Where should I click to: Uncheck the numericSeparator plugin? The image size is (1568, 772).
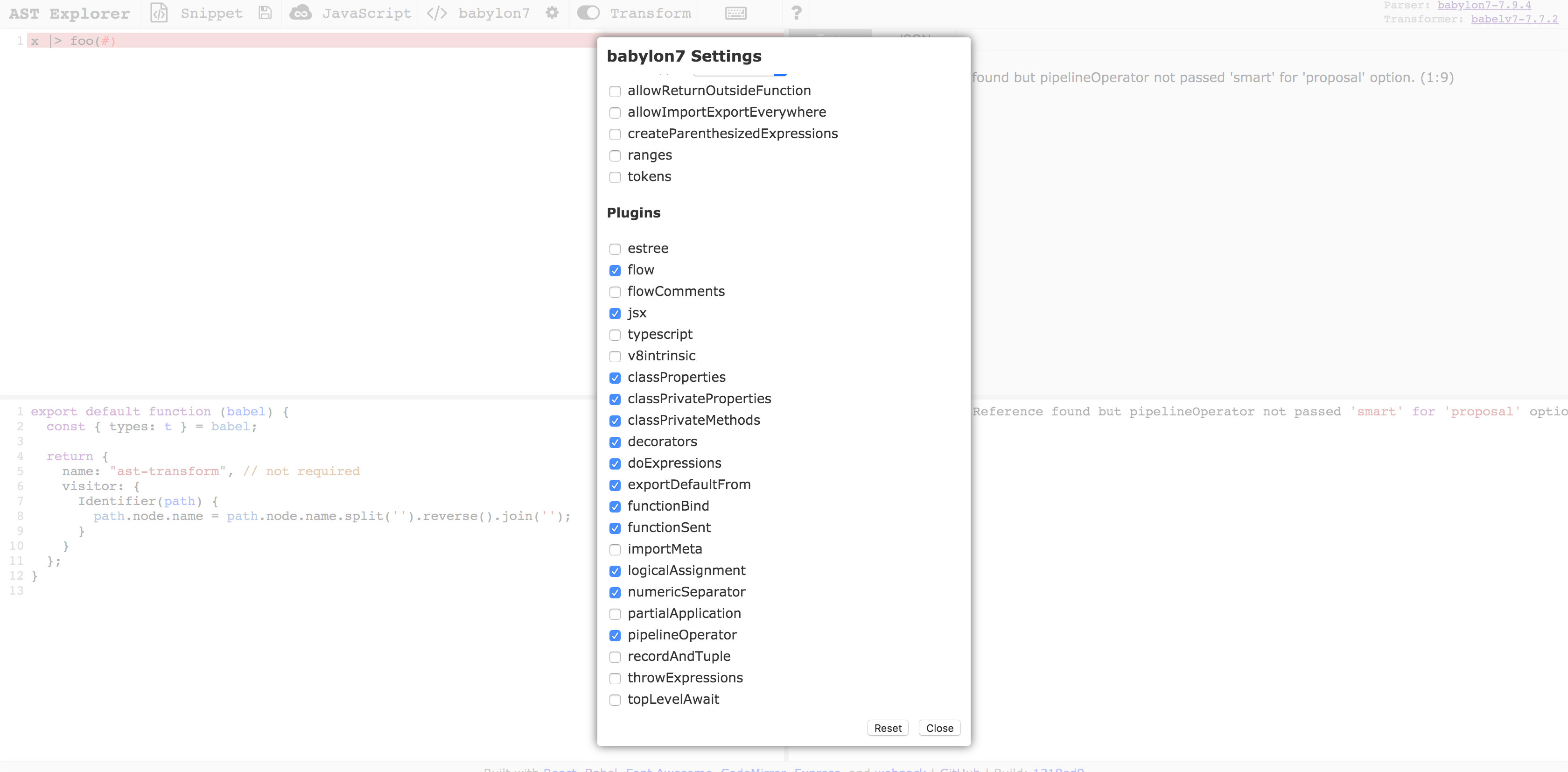click(615, 592)
